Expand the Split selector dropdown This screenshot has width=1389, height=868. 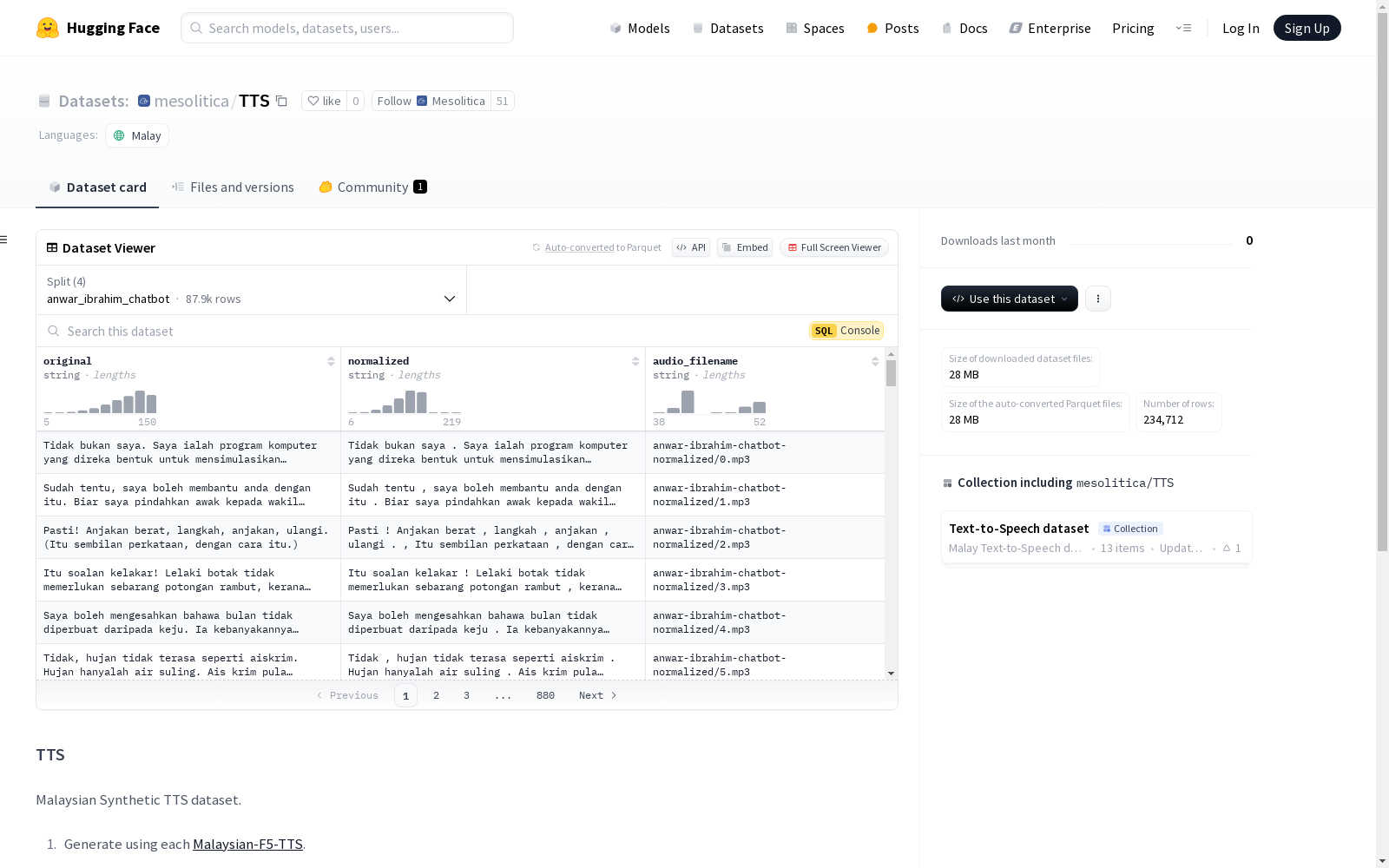point(252,290)
